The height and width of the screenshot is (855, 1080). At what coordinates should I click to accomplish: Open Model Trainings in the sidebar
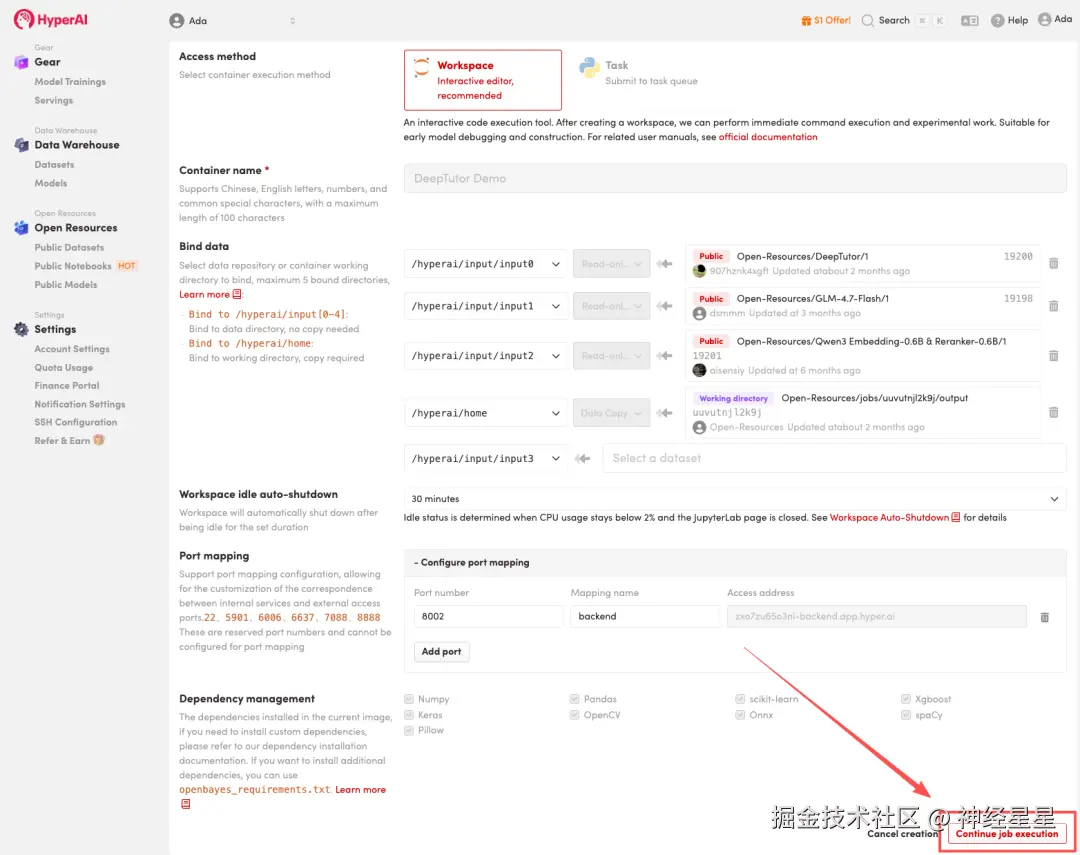(x=70, y=81)
